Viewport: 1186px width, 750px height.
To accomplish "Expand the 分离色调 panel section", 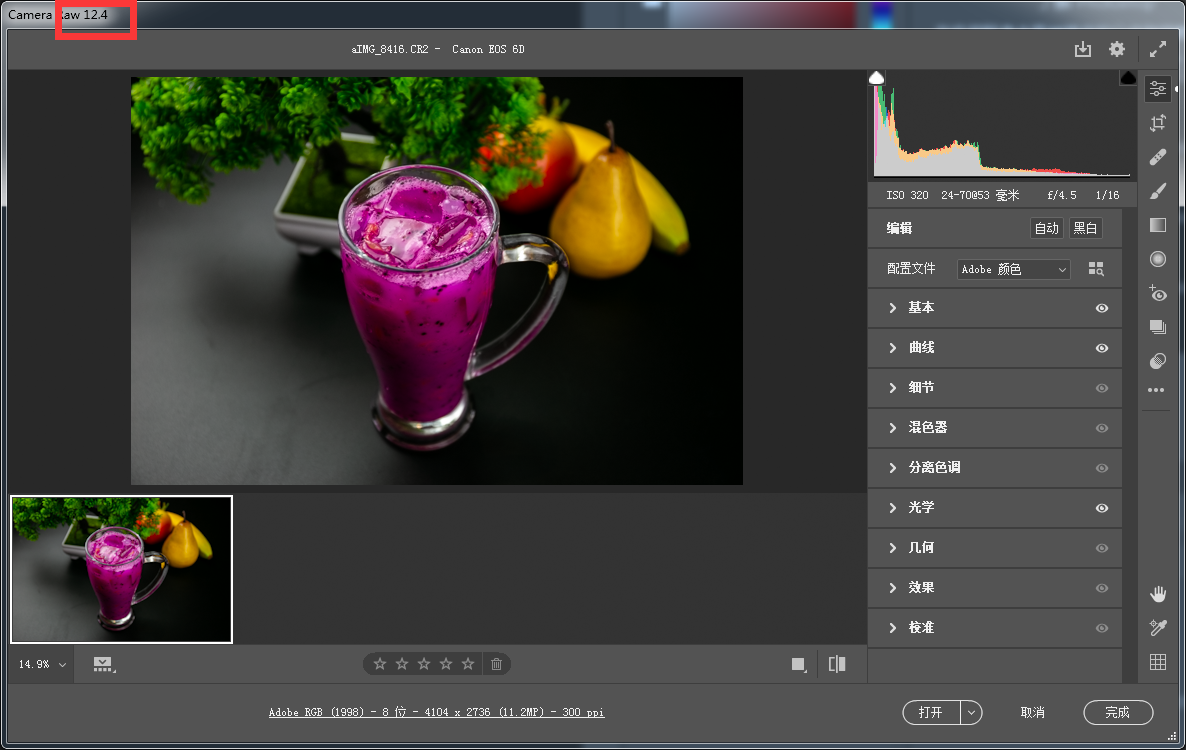I will coord(933,468).
